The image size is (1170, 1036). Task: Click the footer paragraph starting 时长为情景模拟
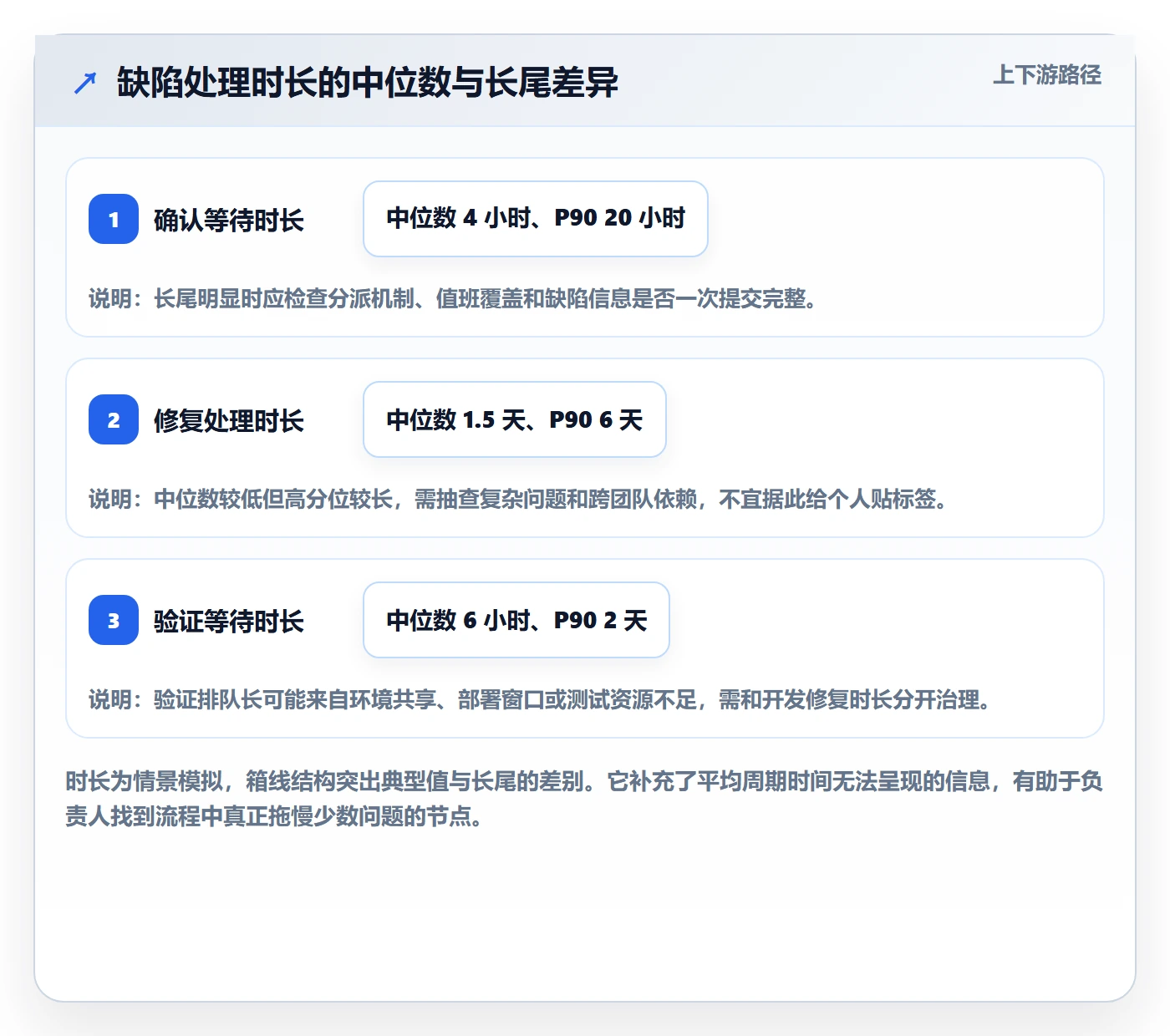[x=584, y=799]
